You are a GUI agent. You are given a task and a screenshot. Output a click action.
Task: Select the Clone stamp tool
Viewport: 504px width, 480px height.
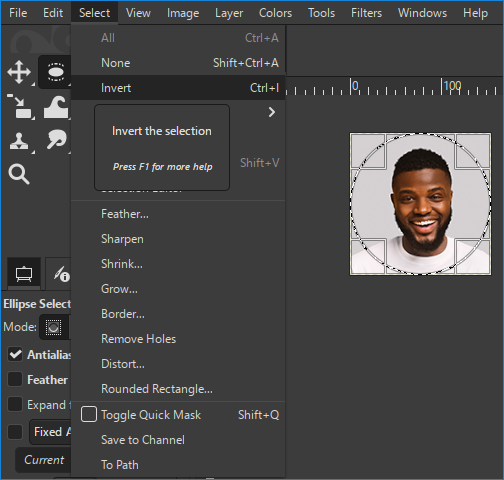point(19,141)
